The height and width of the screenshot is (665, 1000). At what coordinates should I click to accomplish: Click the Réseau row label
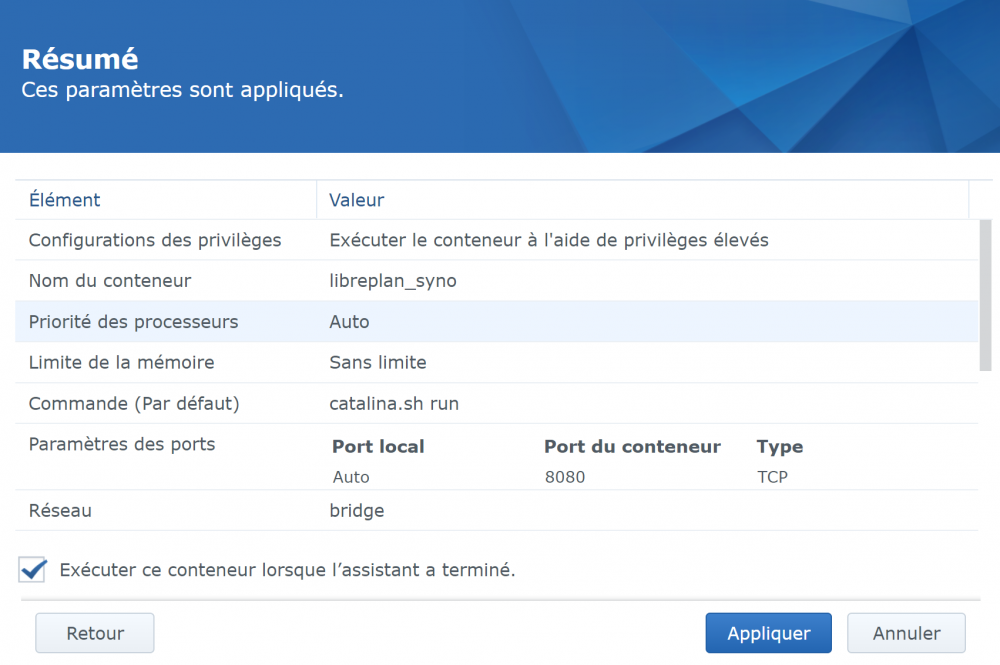(x=60, y=511)
